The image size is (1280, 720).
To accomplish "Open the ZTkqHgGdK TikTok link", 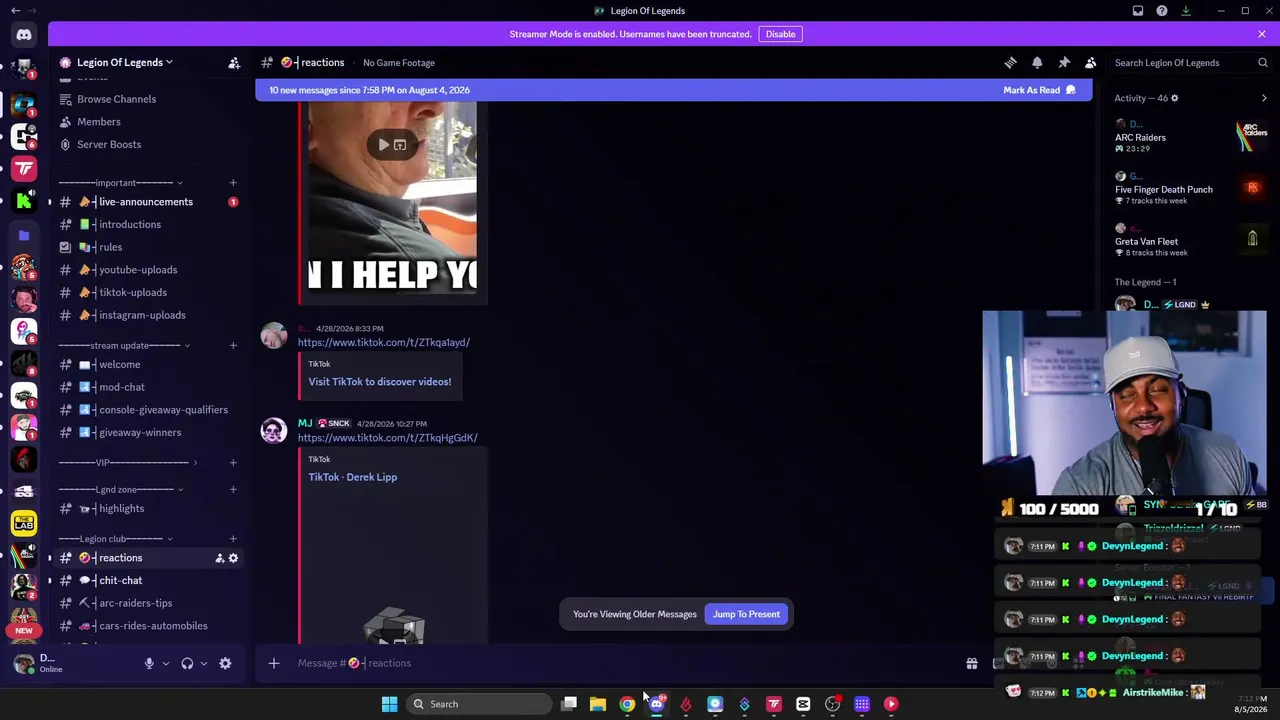I will pyautogui.click(x=388, y=438).
